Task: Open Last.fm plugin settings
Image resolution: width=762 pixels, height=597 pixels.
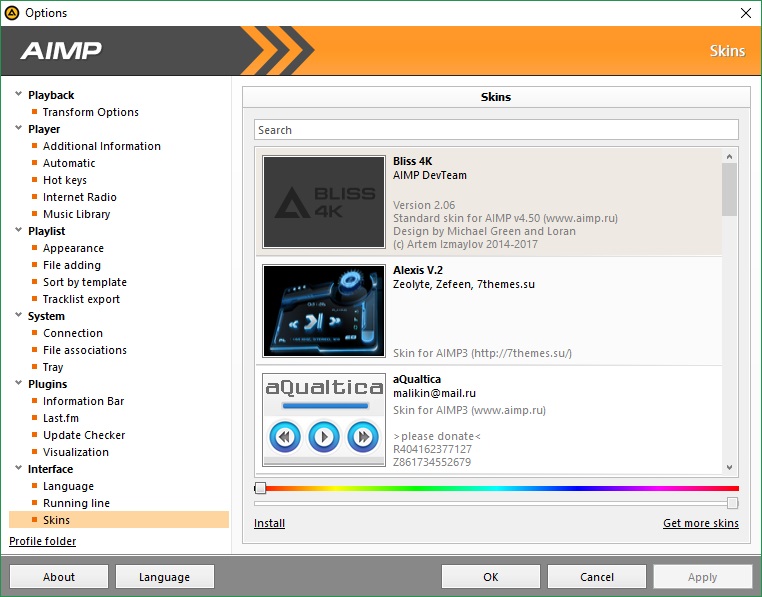Action: 61,418
